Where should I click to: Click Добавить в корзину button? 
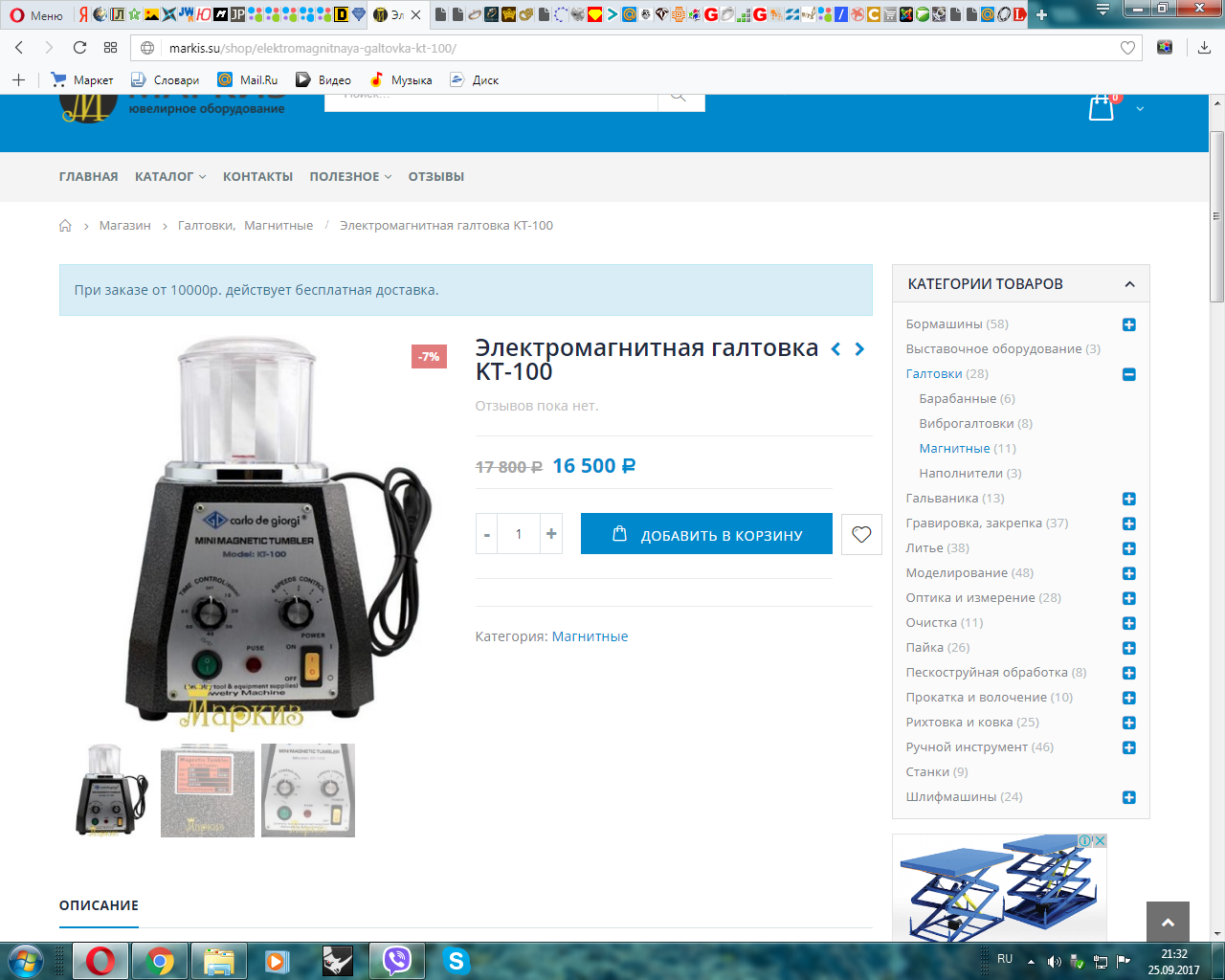(x=706, y=535)
